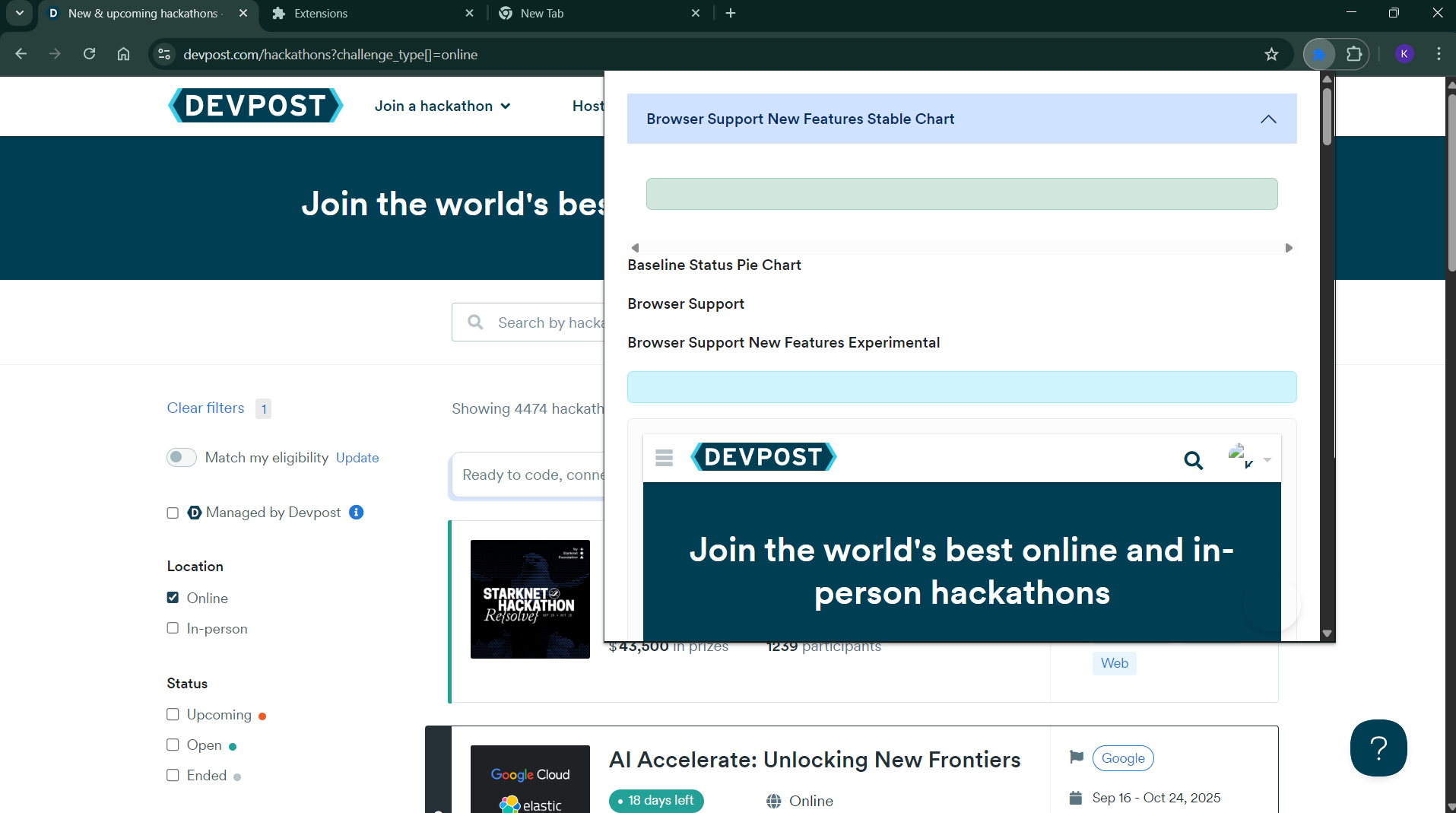Open the tab search dropdown

pos(20,13)
